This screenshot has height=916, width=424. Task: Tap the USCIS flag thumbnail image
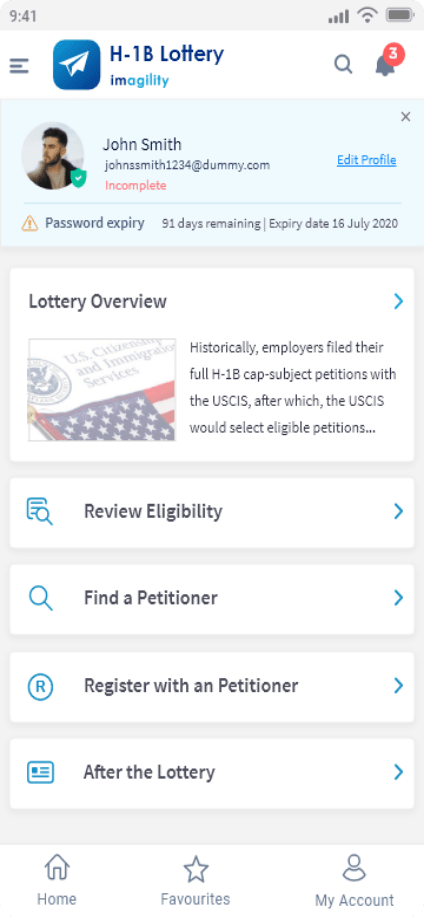102,390
